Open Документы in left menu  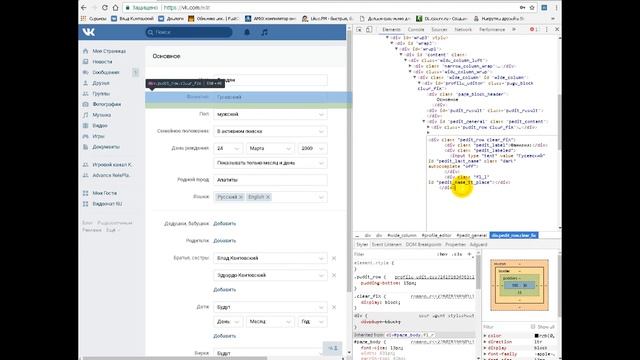106,147
